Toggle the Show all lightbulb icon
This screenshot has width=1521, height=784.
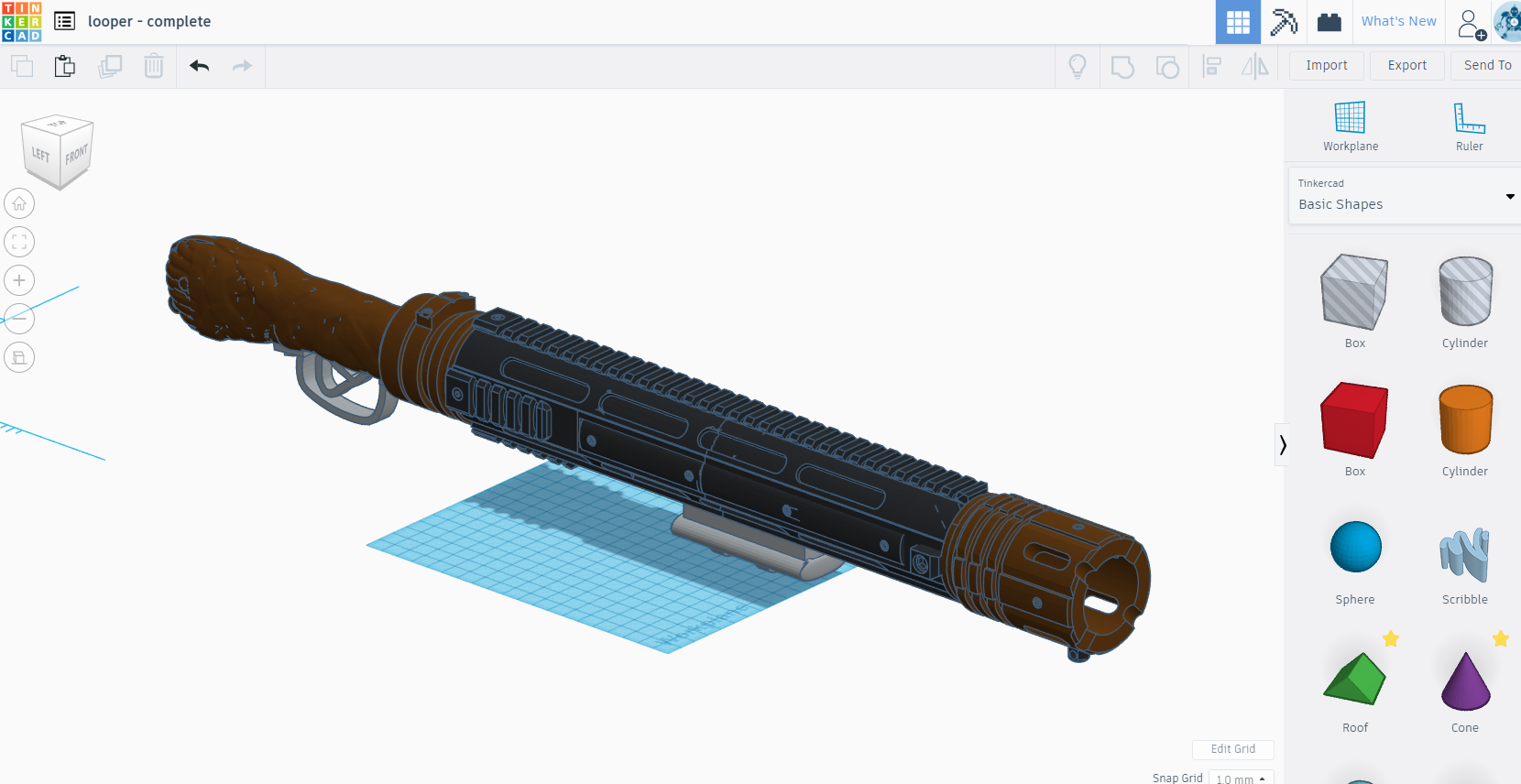[1078, 66]
